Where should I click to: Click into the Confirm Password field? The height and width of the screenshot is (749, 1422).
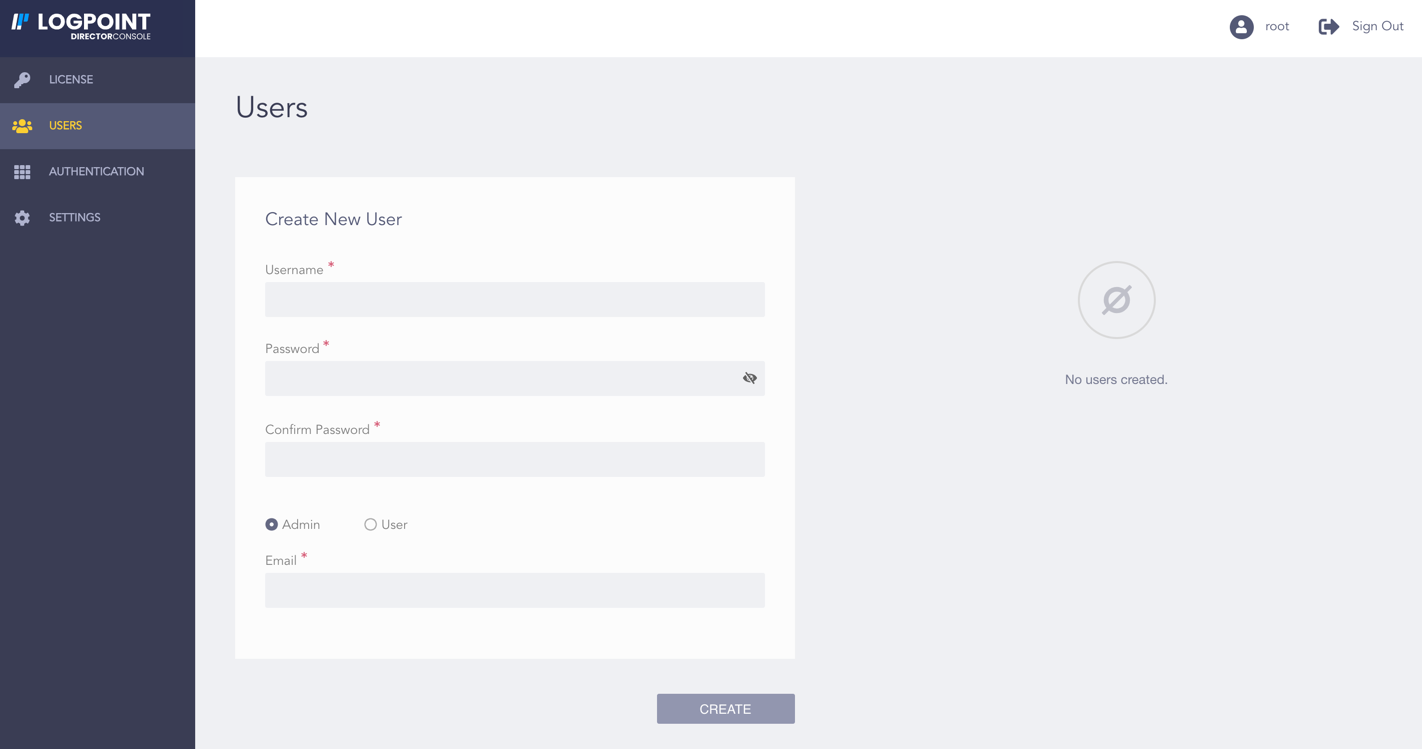[x=514, y=459]
